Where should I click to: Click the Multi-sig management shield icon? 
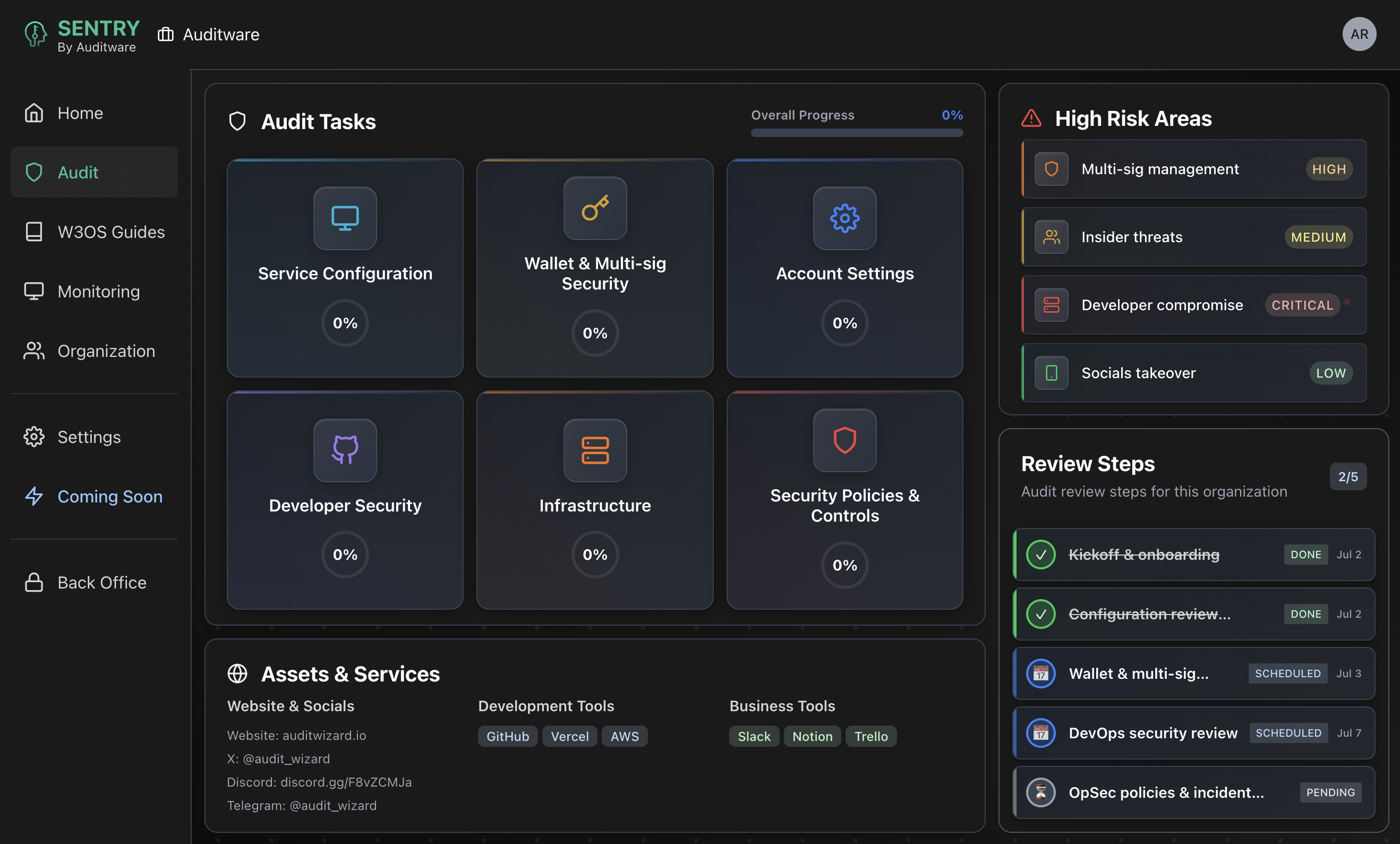(x=1051, y=169)
